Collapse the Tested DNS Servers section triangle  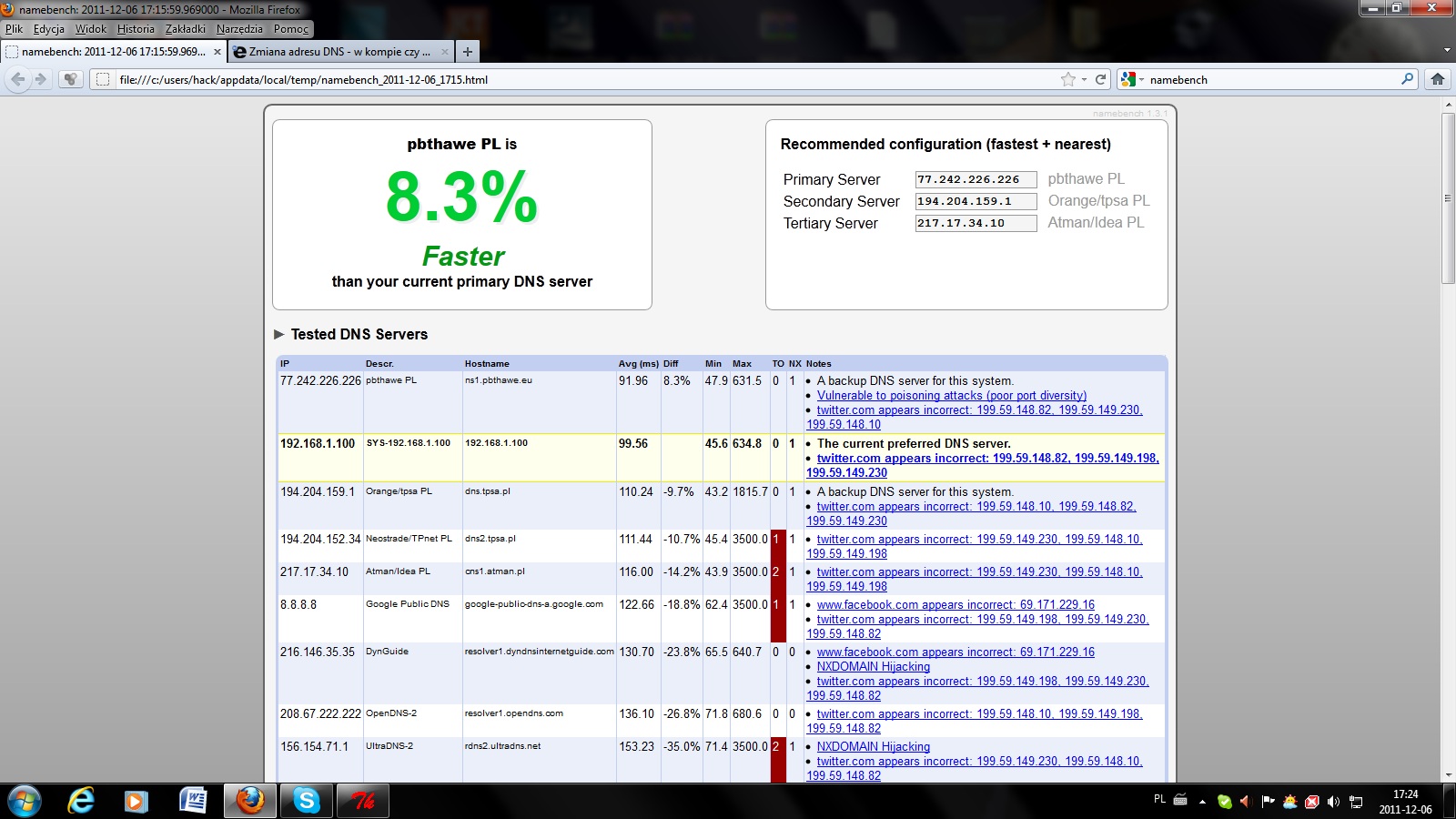[279, 334]
